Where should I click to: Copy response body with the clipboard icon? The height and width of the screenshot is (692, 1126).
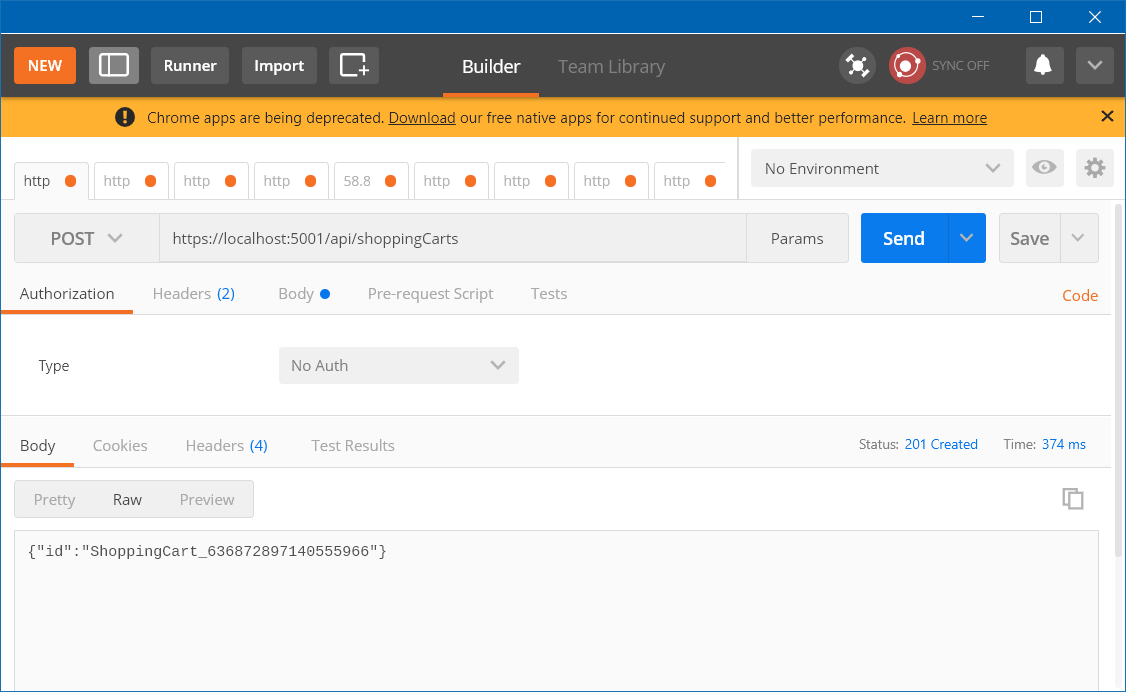coord(1073,498)
